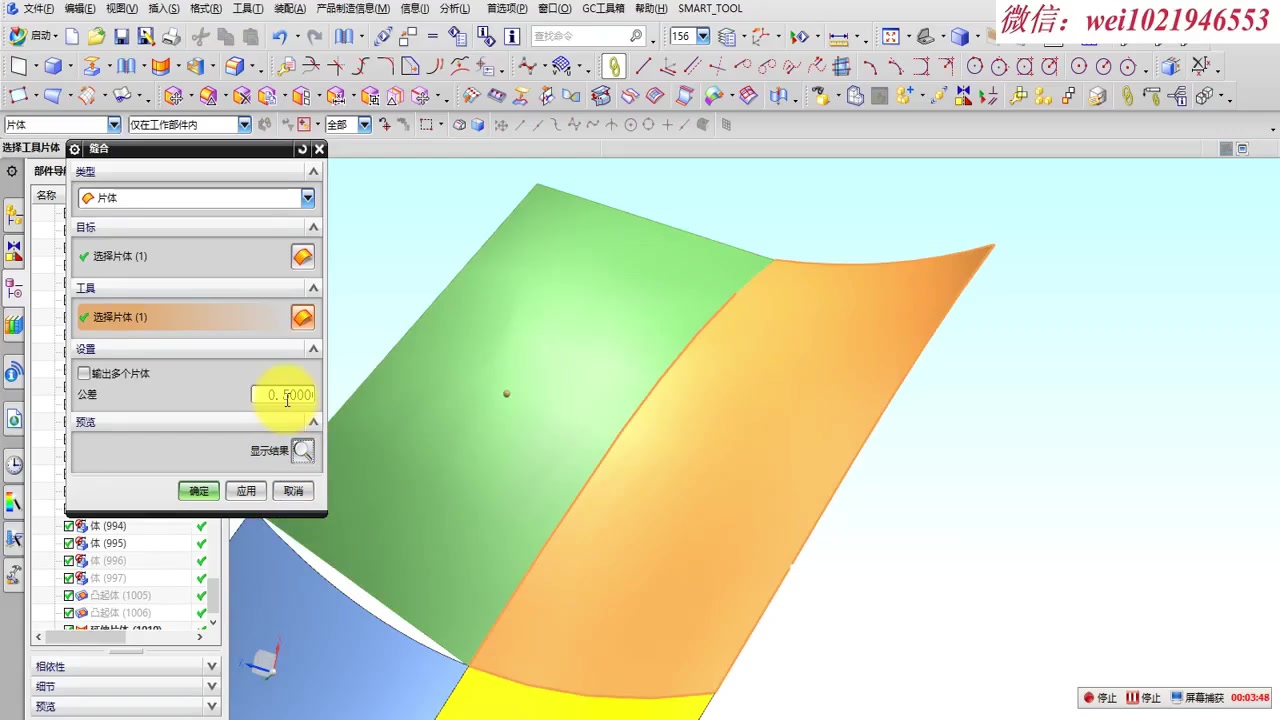This screenshot has width=1280, height=720.
Task: Click the Move Face icon
Action: tap(174, 97)
